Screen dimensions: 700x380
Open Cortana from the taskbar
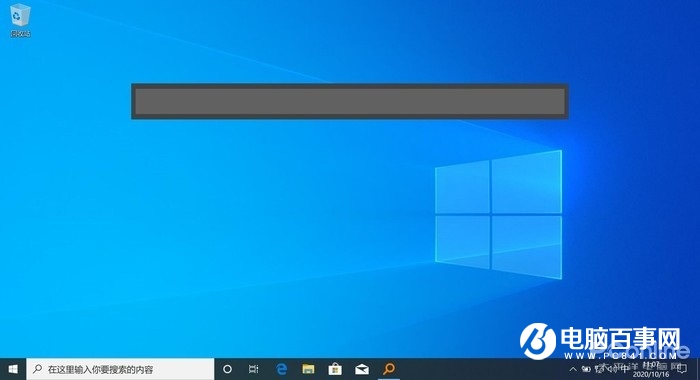coord(227,369)
